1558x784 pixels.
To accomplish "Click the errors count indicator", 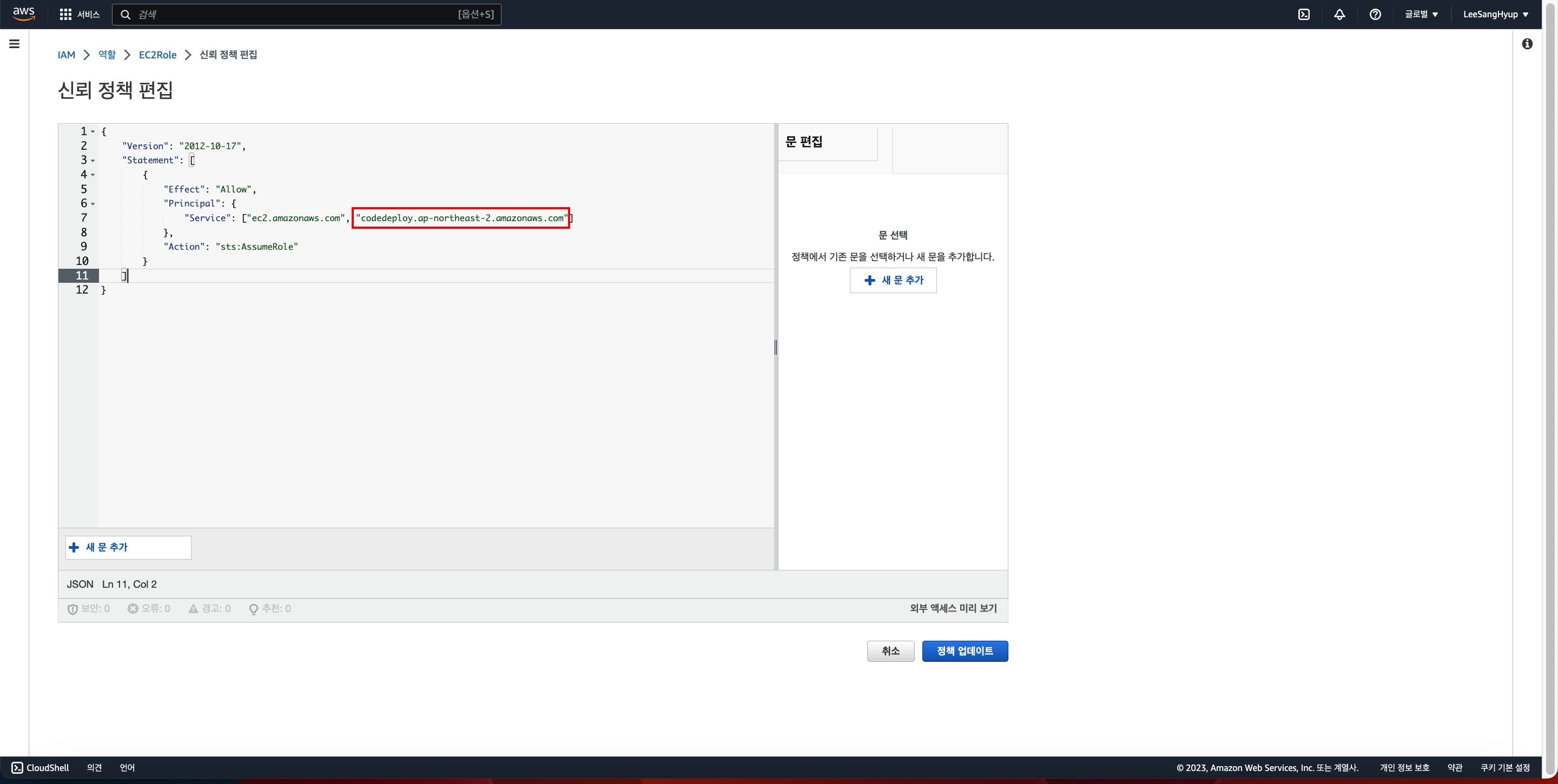I will (149, 609).
